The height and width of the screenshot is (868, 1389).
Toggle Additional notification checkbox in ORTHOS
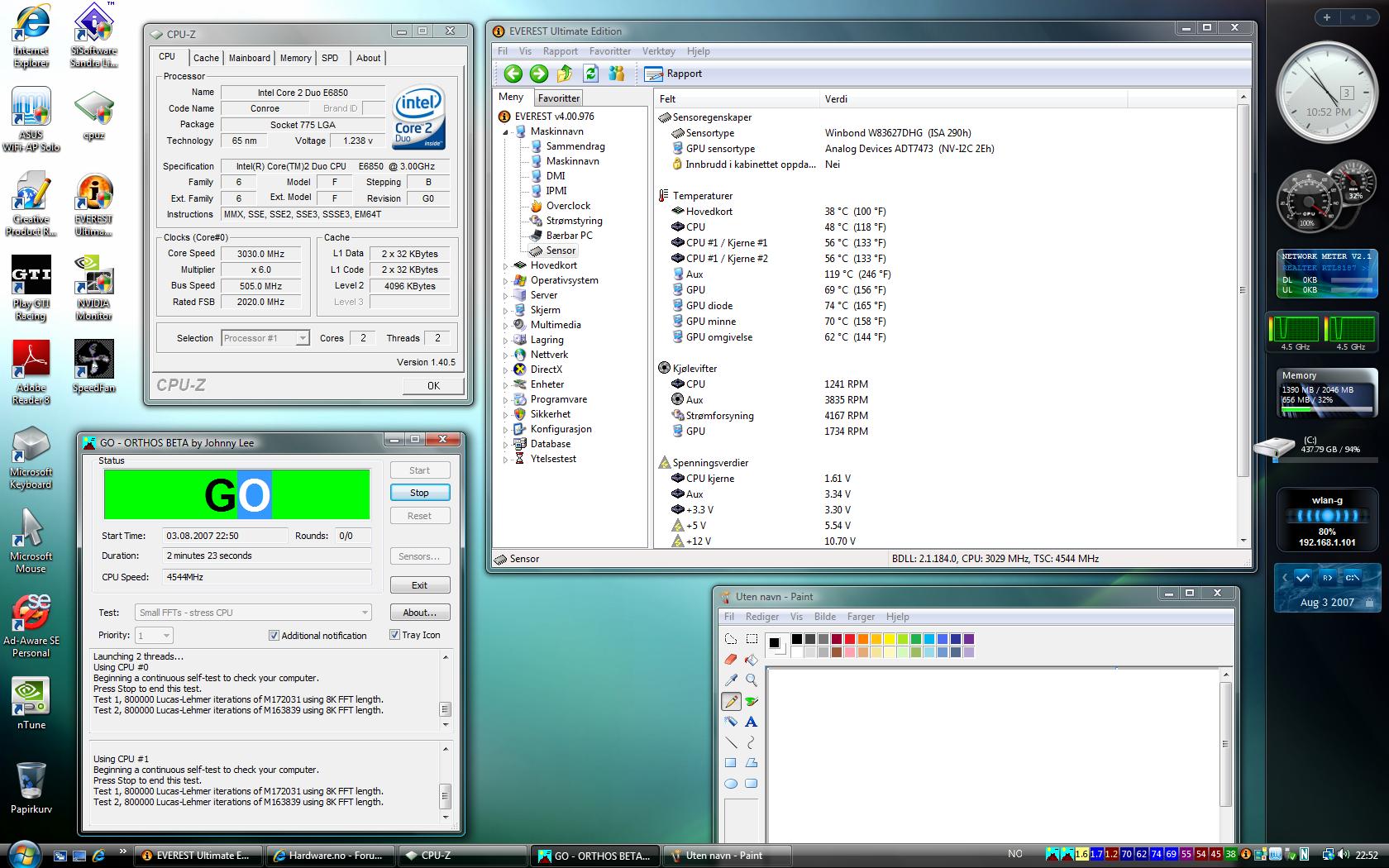(274, 636)
